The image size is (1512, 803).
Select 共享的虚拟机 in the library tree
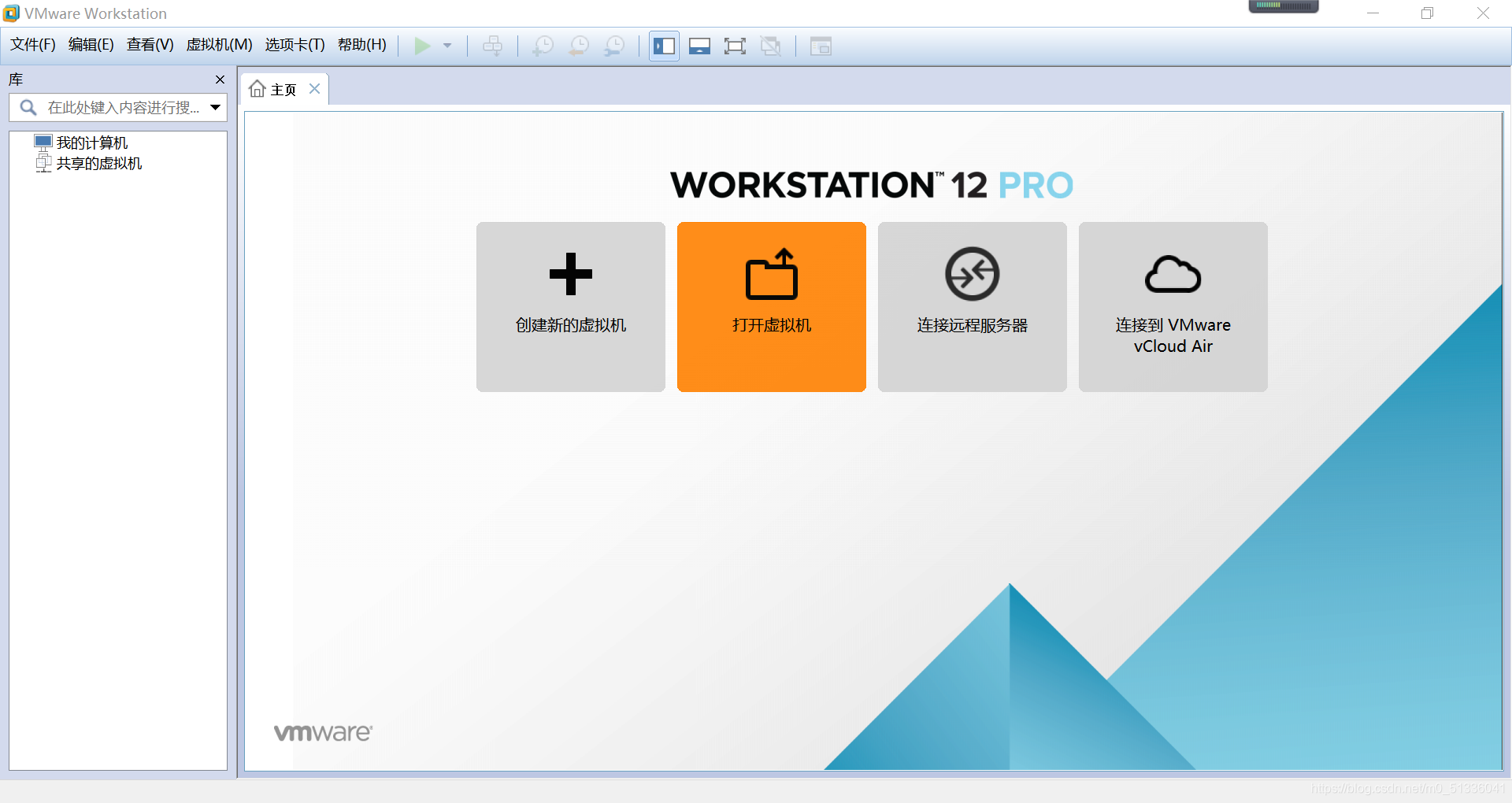(x=89, y=163)
